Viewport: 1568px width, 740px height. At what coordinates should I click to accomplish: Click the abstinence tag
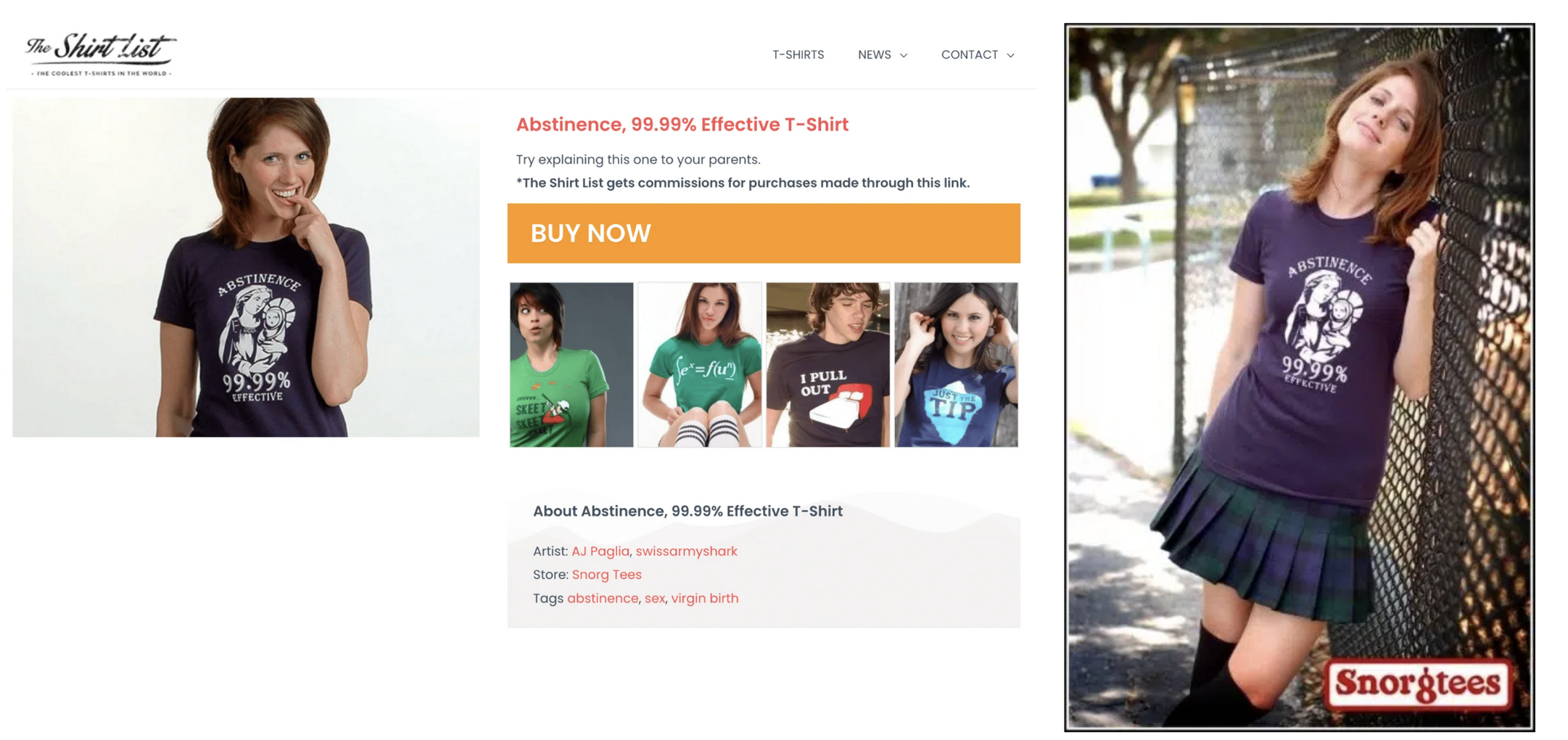[x=603, y=599]
